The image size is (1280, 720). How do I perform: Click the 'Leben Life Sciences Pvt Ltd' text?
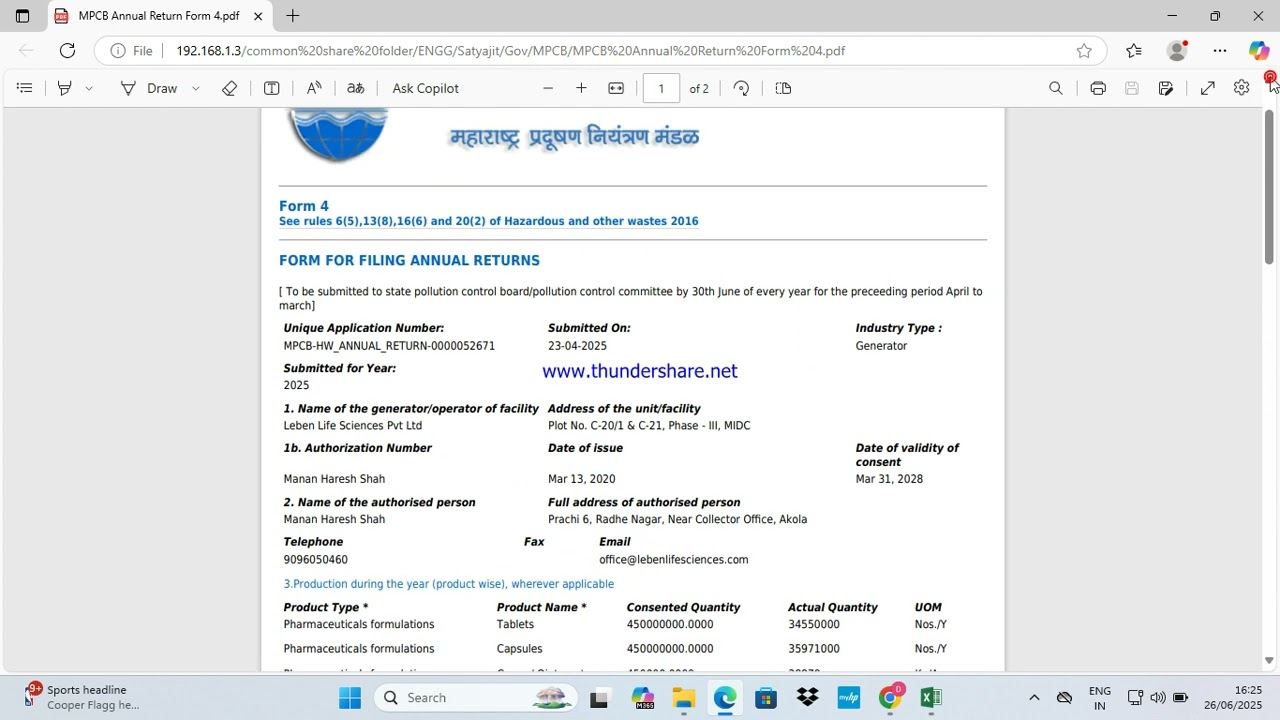tap(353, 426)
